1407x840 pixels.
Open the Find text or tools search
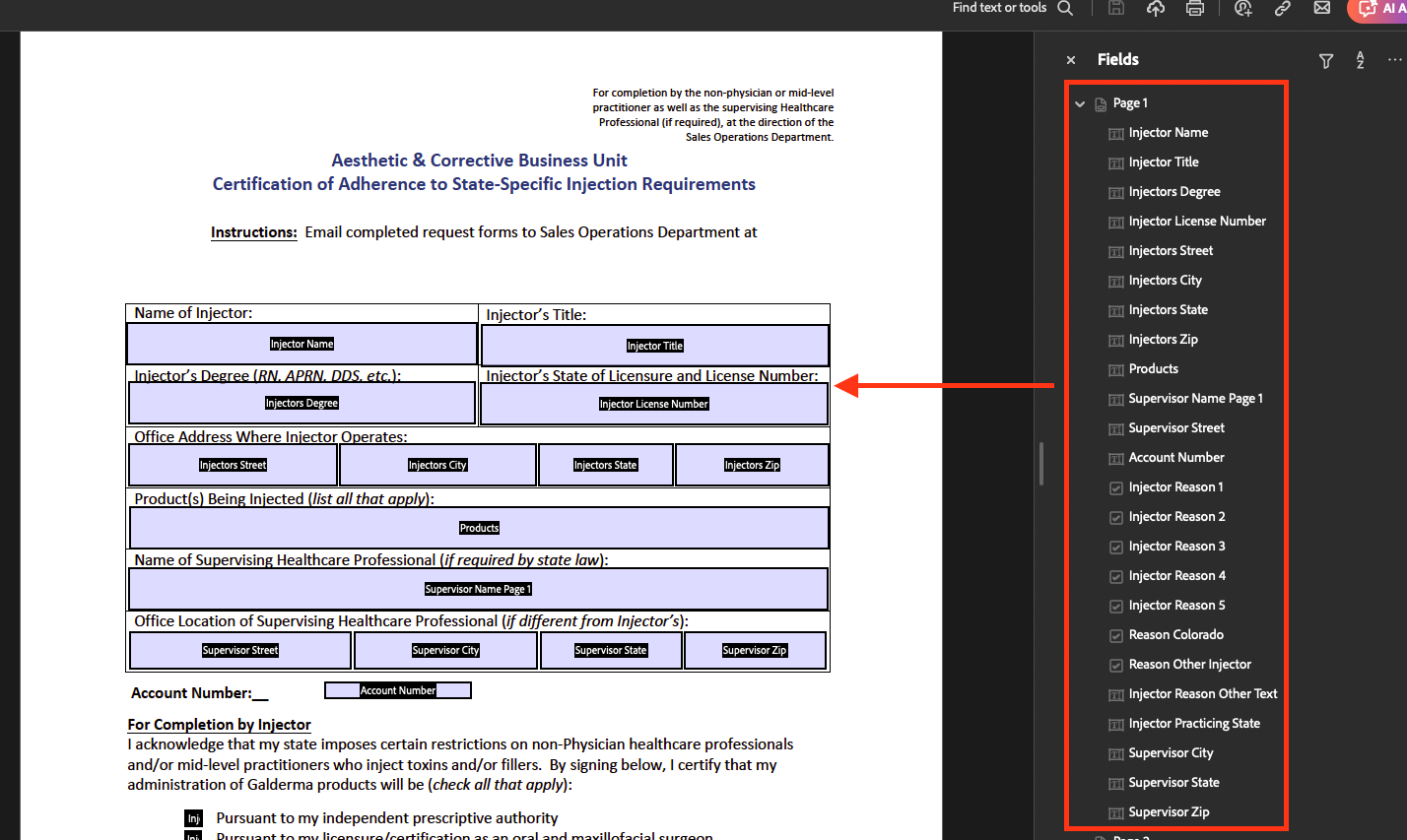coord(1065,8)
